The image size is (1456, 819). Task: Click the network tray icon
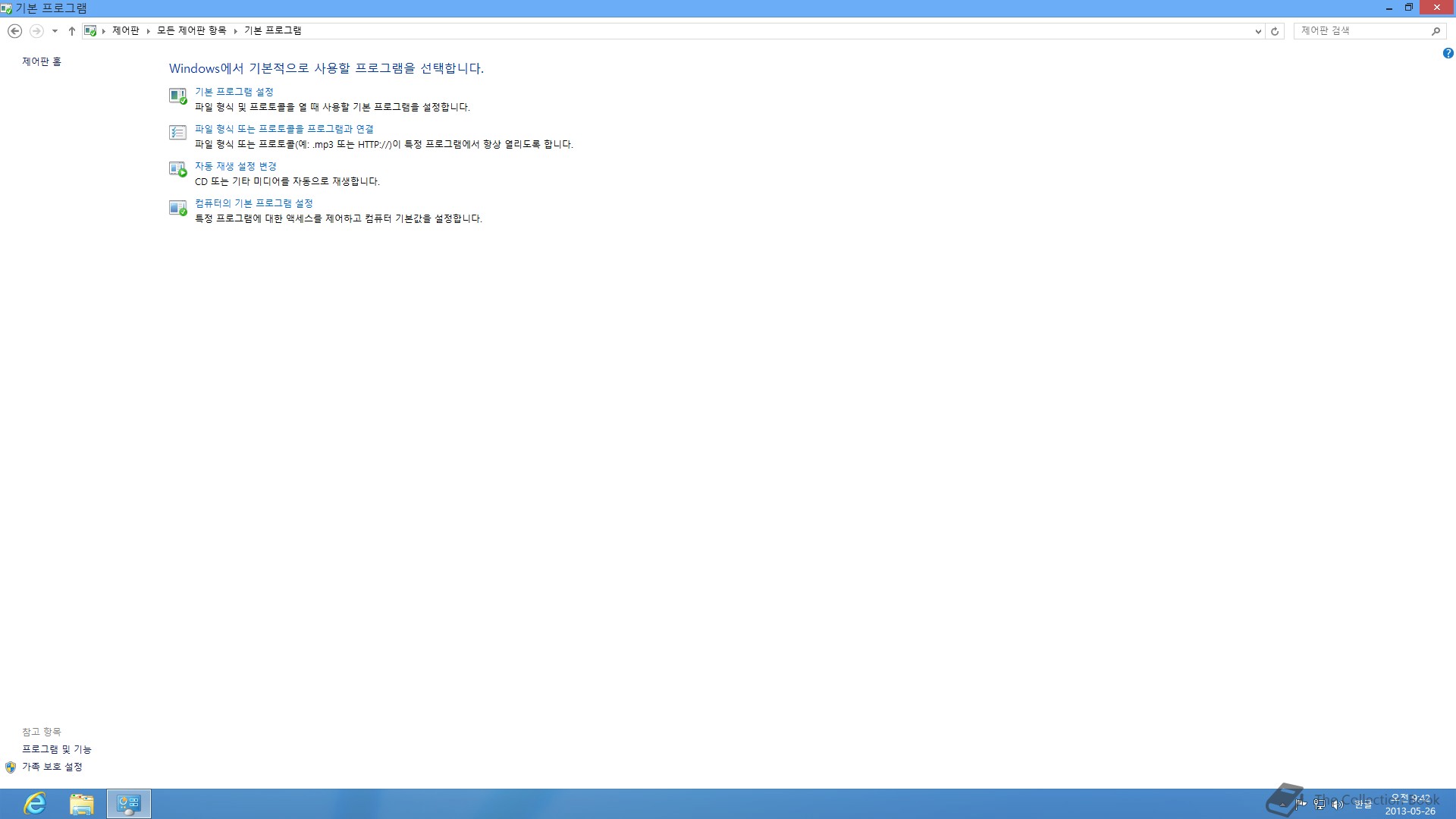[1319, 804]
